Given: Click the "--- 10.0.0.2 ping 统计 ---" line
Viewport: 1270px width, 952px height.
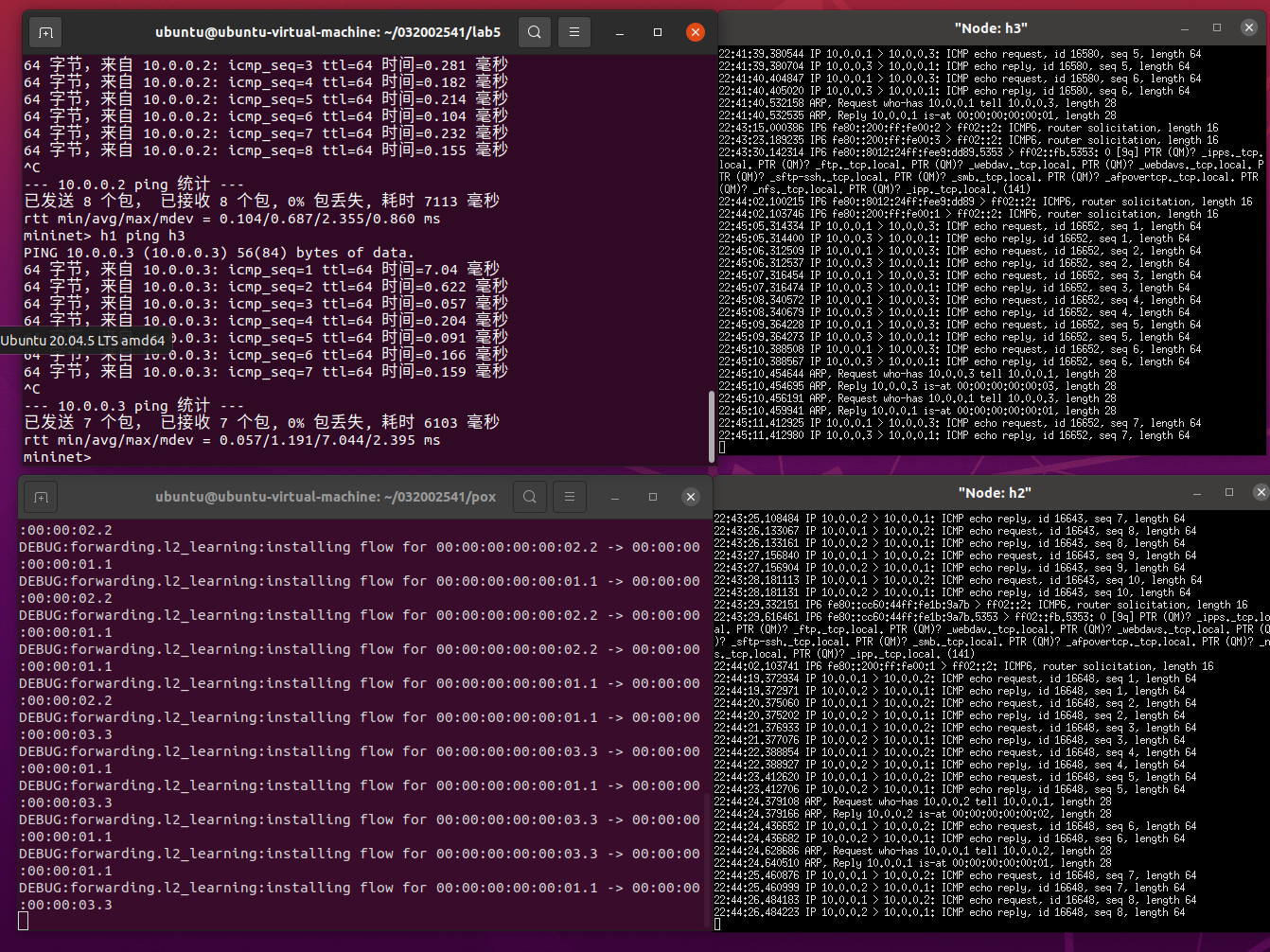Looking at the screenshot, I should 134,185.
